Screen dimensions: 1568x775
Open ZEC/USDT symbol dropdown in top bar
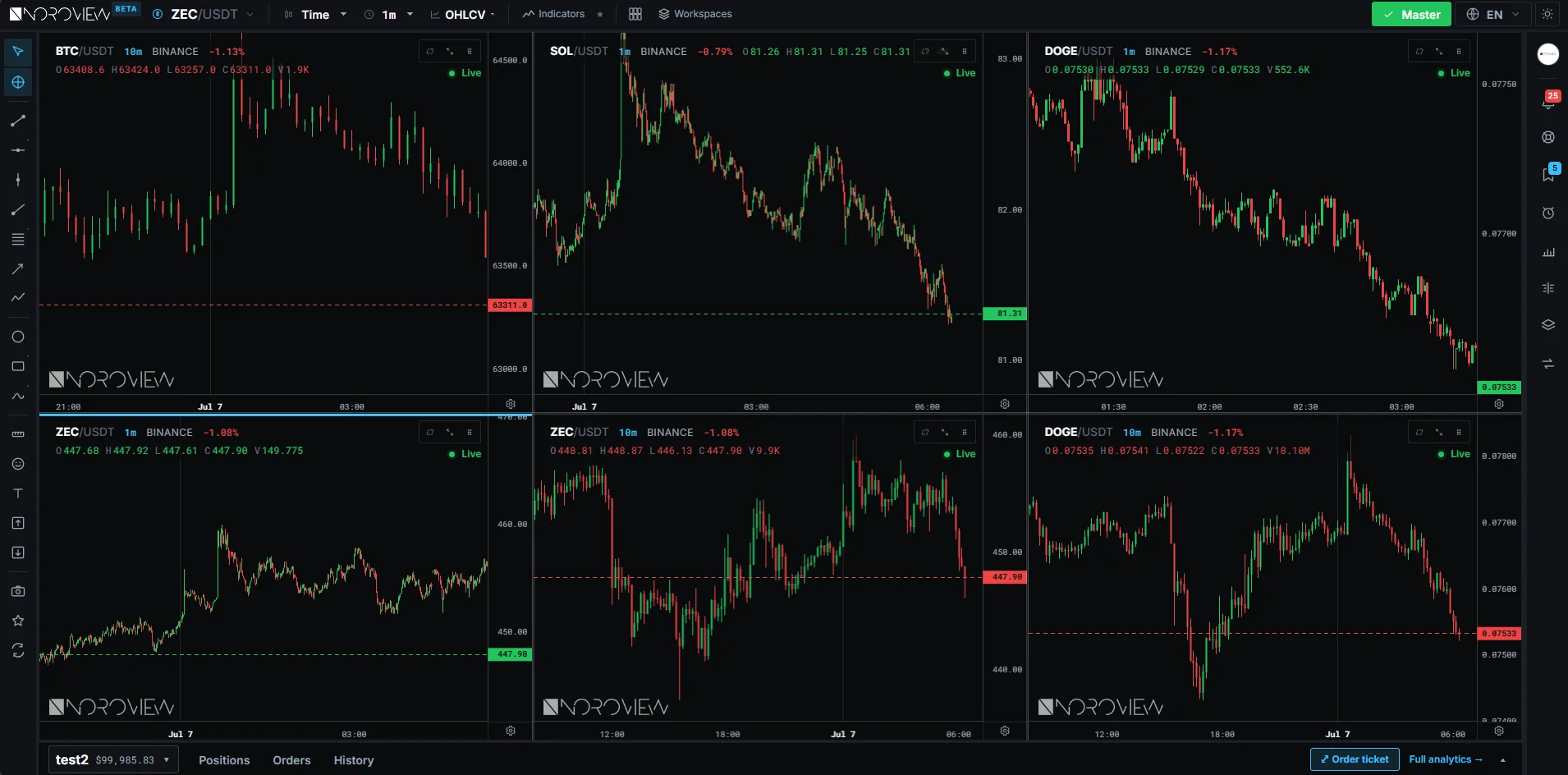[x=204, y=14]
